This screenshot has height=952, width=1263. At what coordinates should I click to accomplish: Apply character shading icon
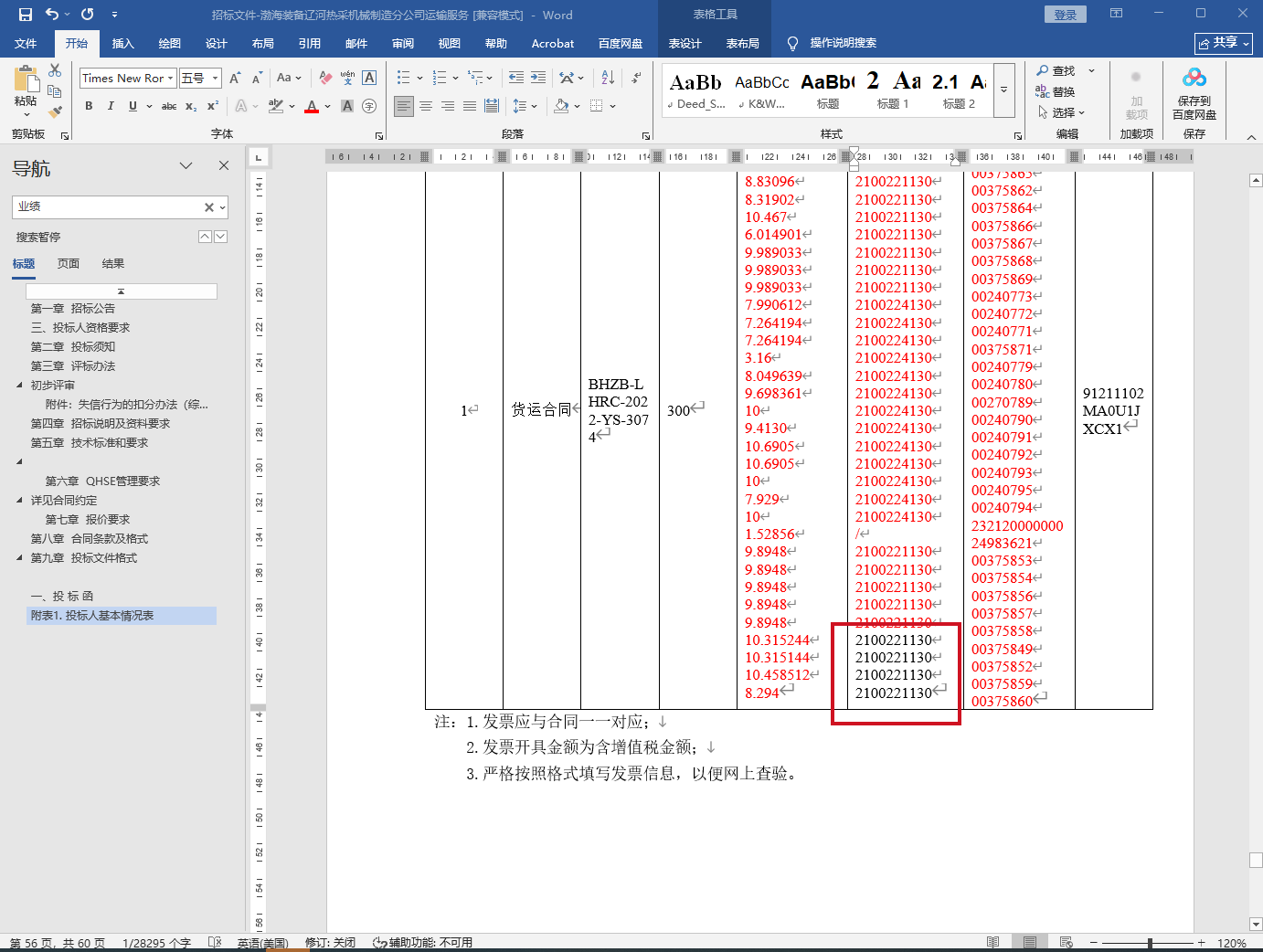point(347,106)
